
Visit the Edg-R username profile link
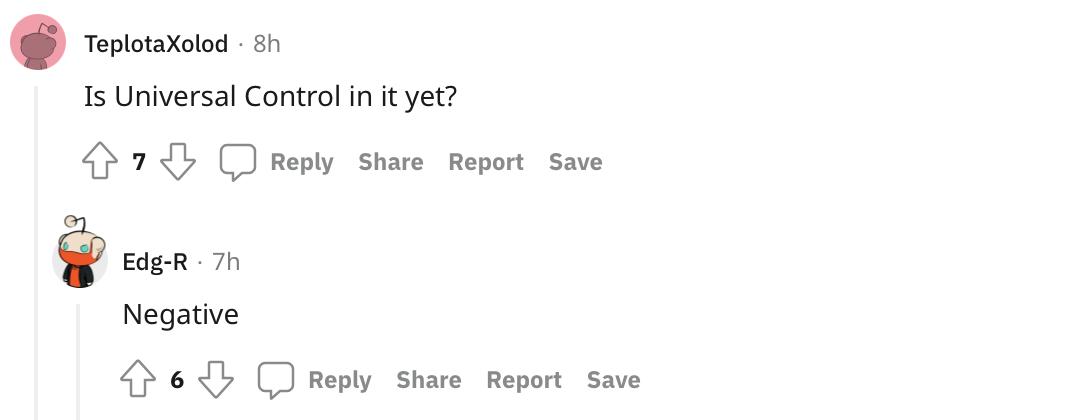click(x=155, y=262)
